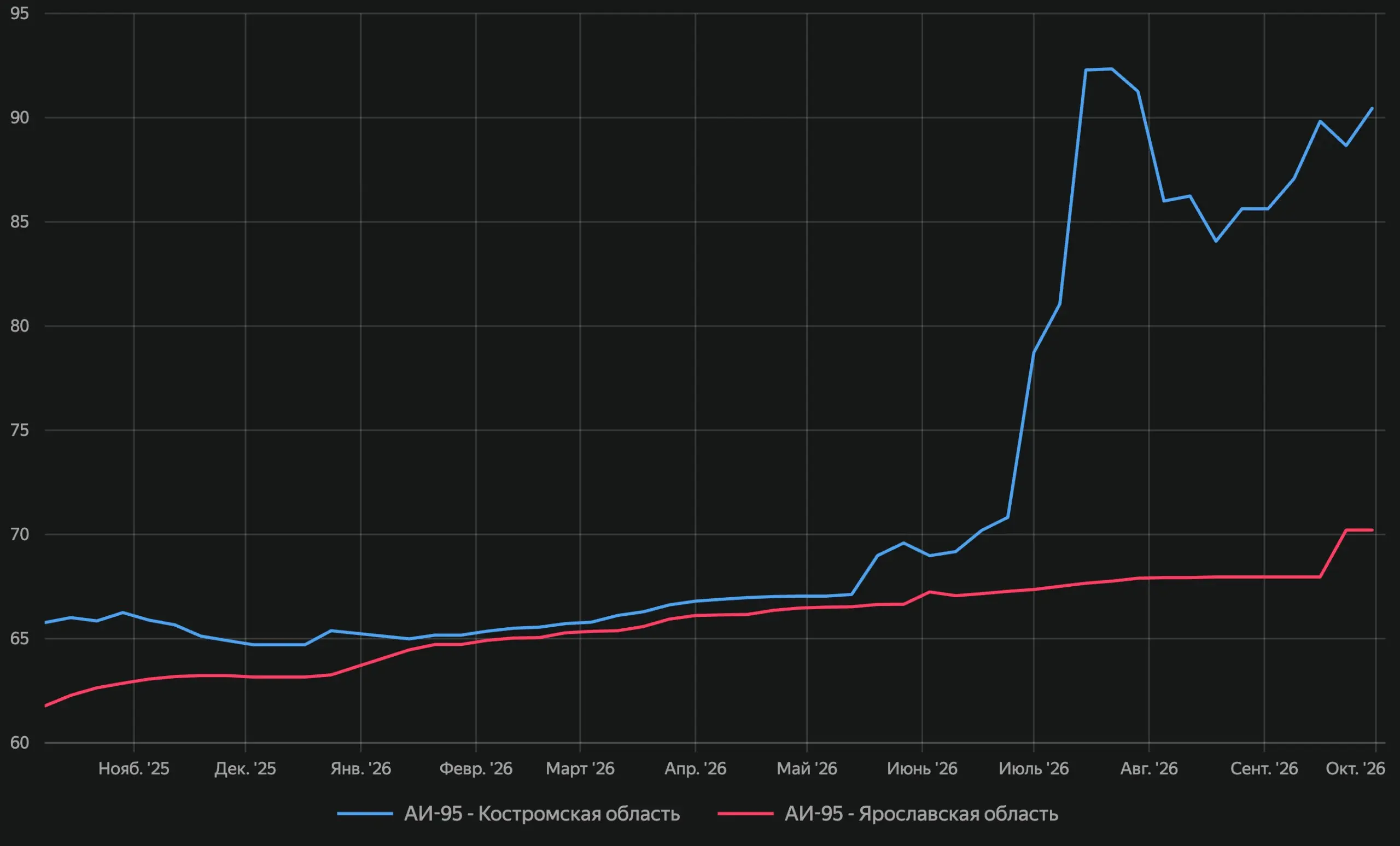The image size is (1400, 846).
Task: Click the 65 value on y-axis
Action: coord(19,639)
